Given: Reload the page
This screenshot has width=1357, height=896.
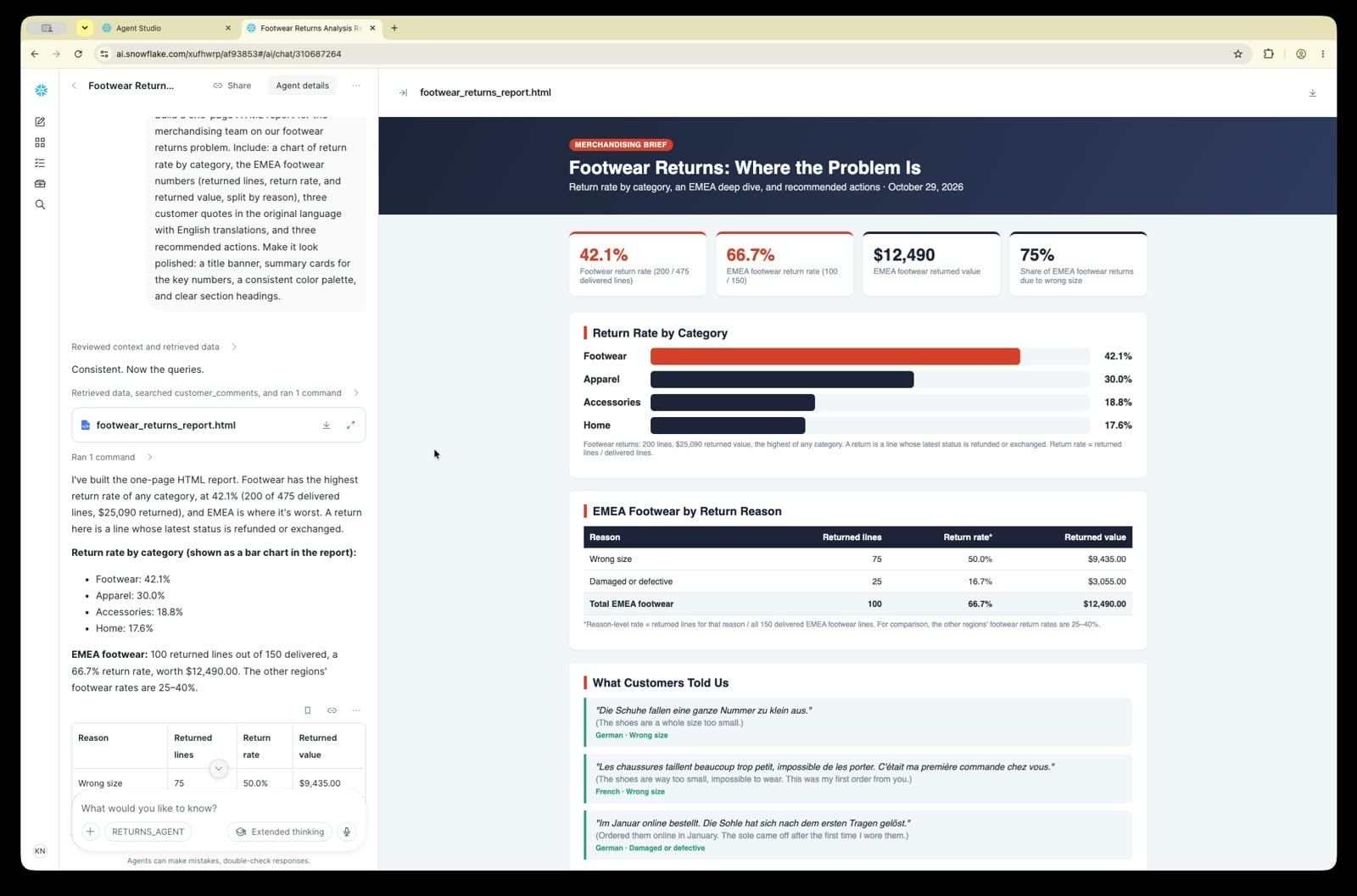Looking at the screenshot, I should click(78, 53).
